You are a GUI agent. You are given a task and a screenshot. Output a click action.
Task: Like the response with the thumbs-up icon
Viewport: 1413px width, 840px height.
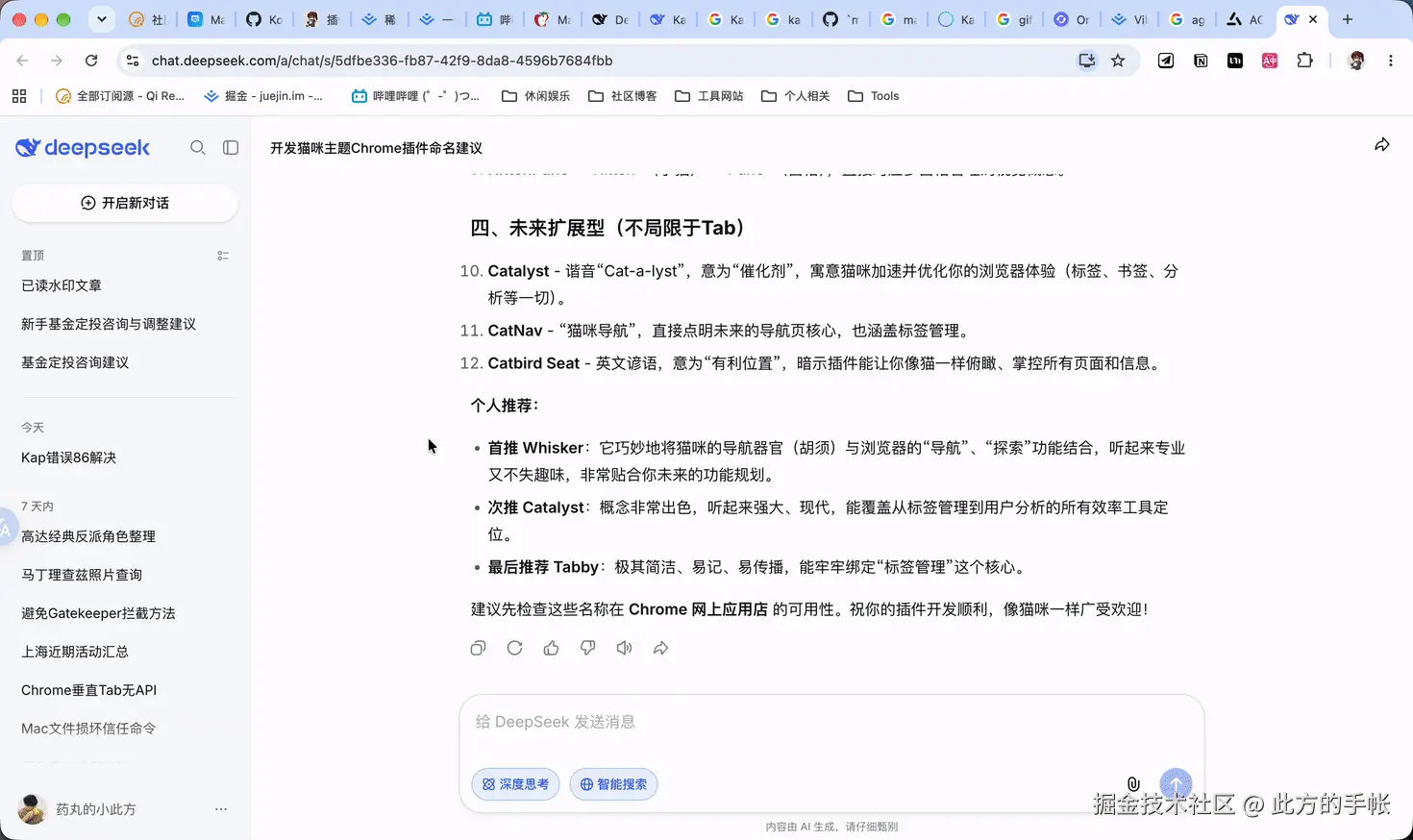click(551, 649)
